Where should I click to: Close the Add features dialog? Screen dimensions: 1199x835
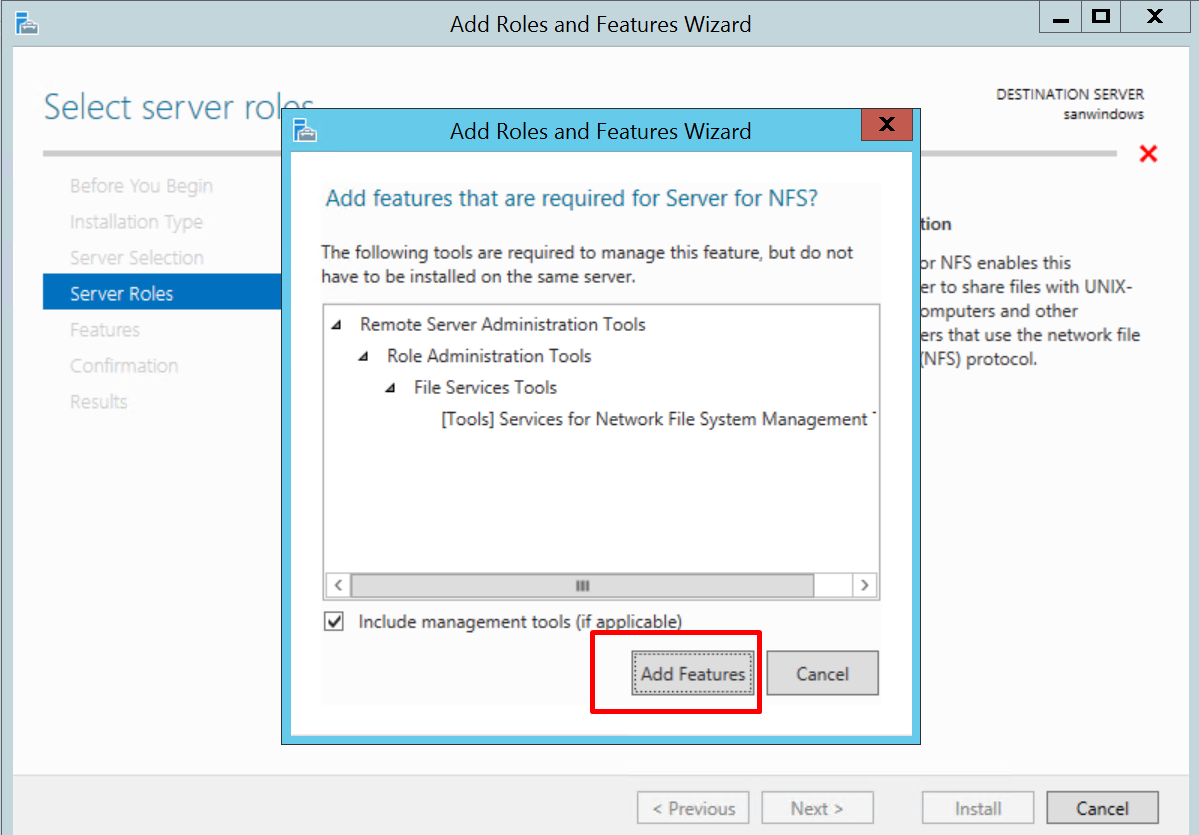point(886,125)
